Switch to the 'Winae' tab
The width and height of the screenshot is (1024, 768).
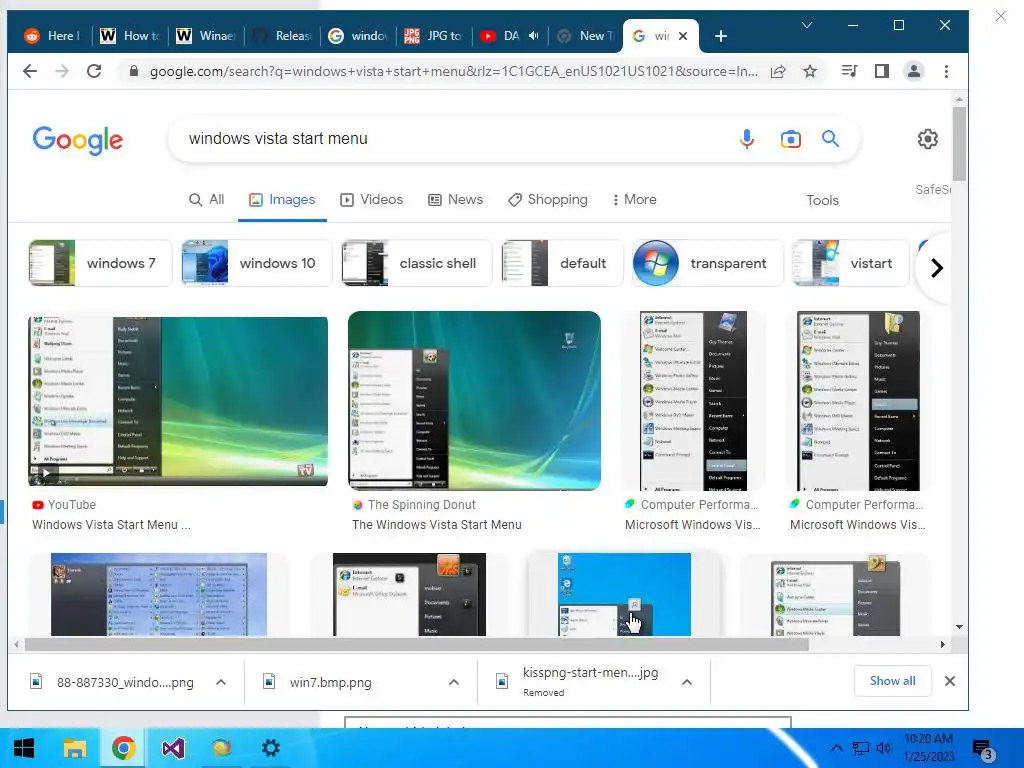[x=205, y=36]
